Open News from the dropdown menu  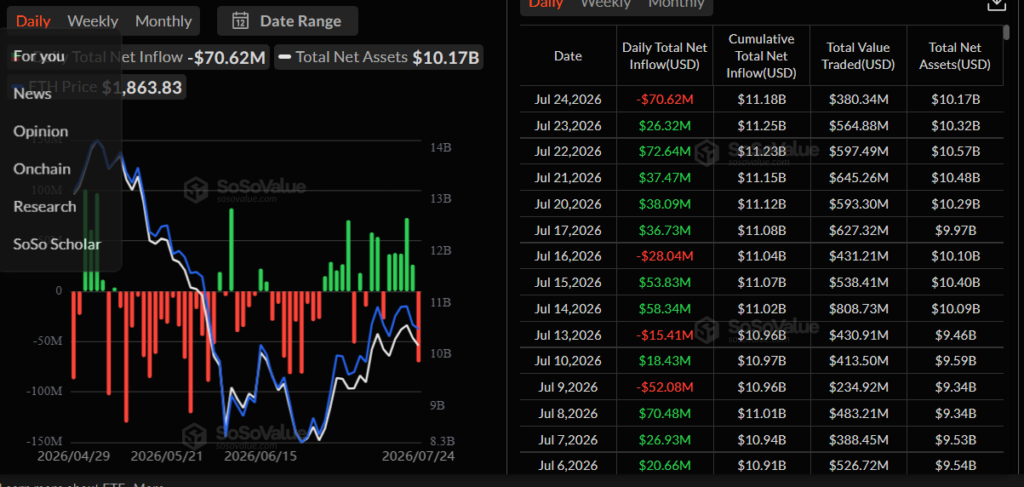pyautogui.click(x=32, y=94)
